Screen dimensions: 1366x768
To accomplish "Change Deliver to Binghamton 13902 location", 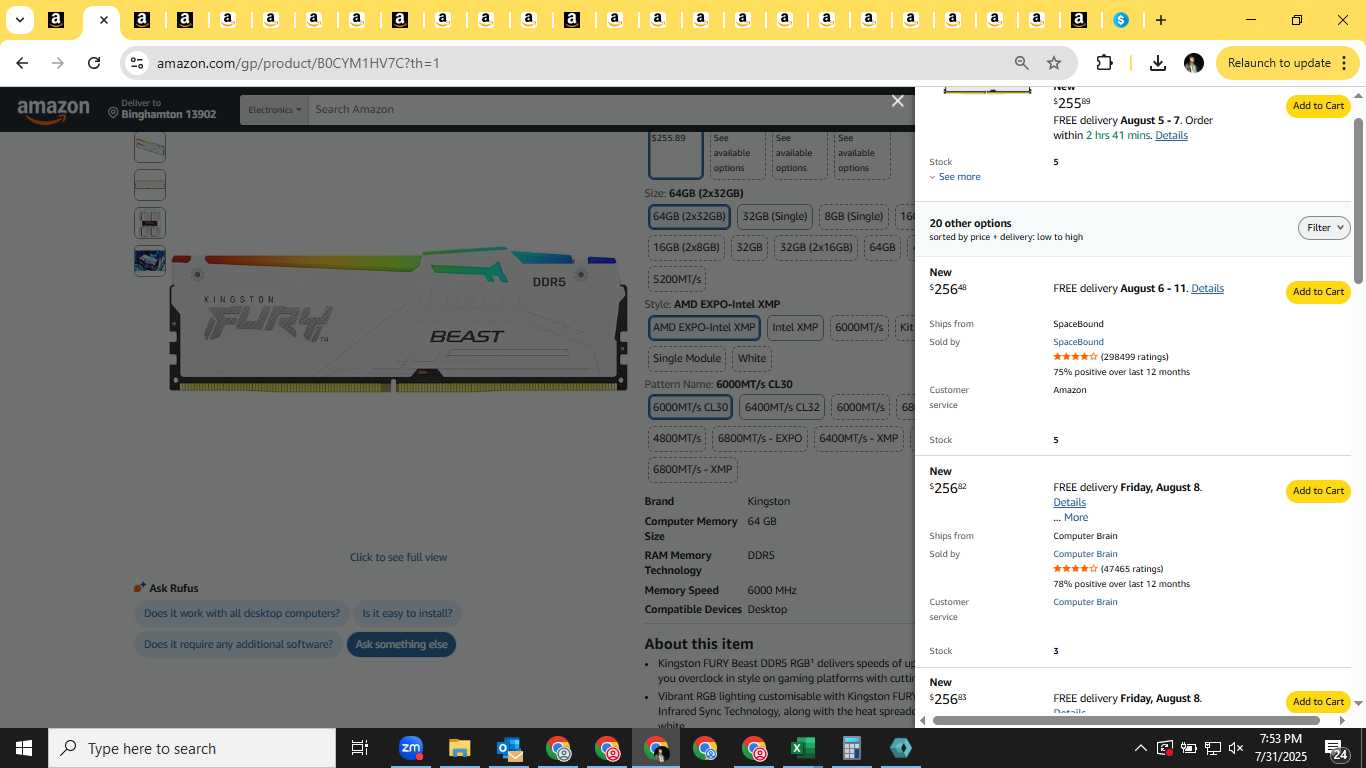I will [x=162, y=109].
